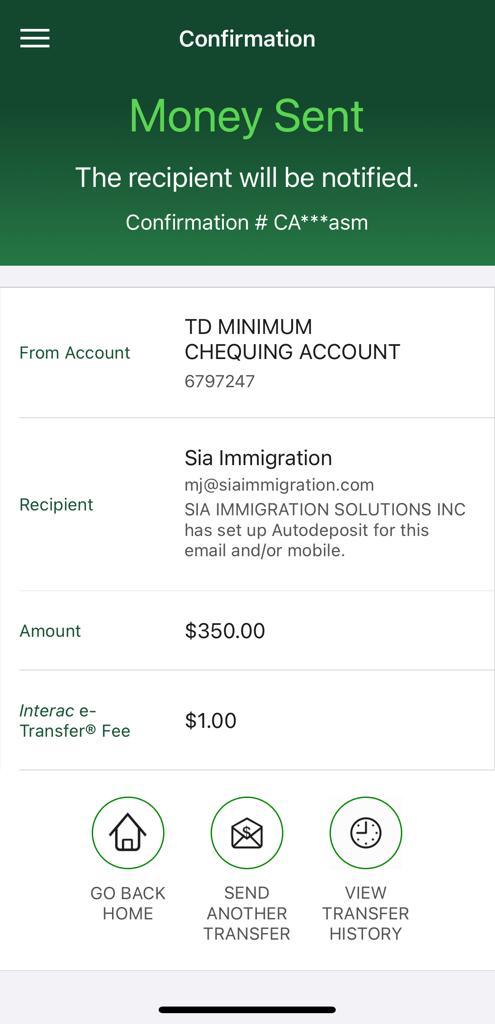Tap the From Account label
The image size is (495, 1024).
click(x=75, y=353)
